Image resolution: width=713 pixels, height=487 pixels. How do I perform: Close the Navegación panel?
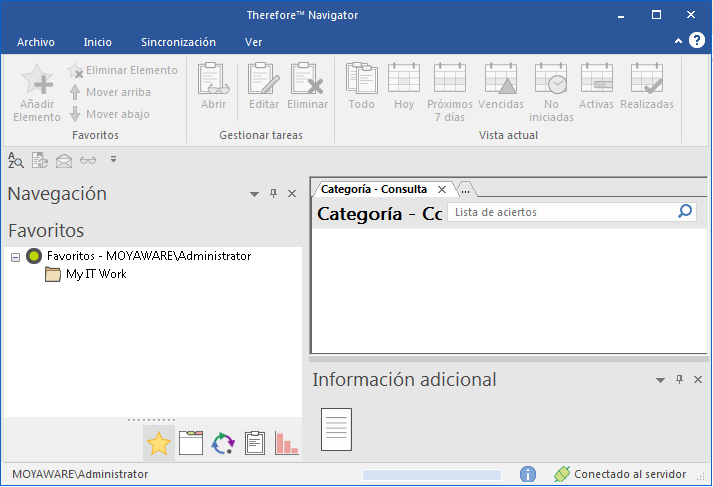(x=292, y=194)
